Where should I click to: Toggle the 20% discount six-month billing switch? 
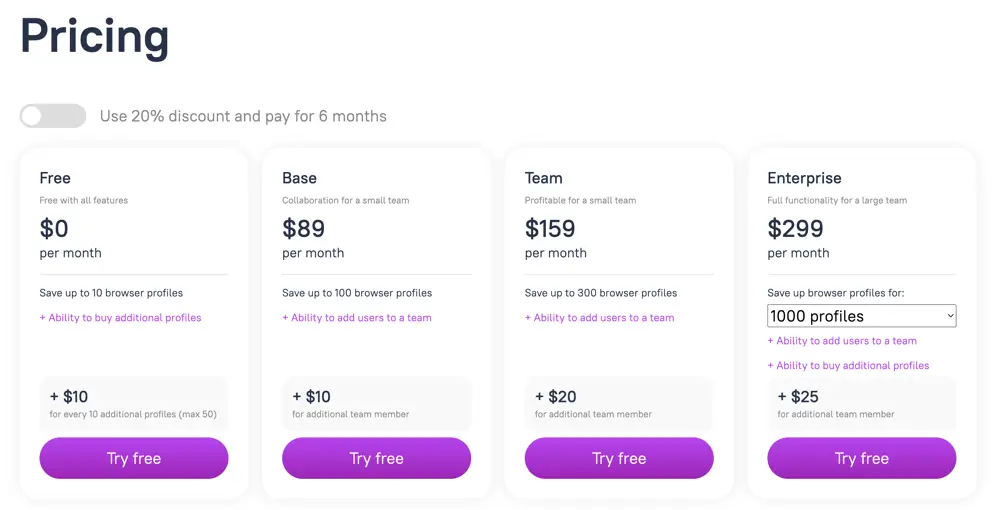(x=53, y=116)
